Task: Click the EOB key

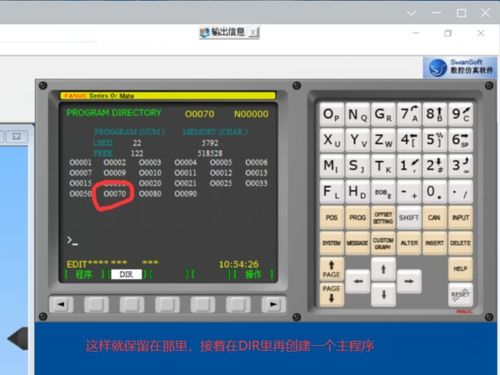Action: pyautogui.click(x=383, y=192)
